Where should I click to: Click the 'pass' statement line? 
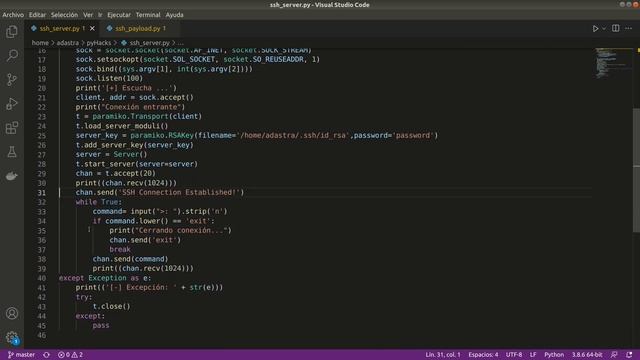[101, 326]
